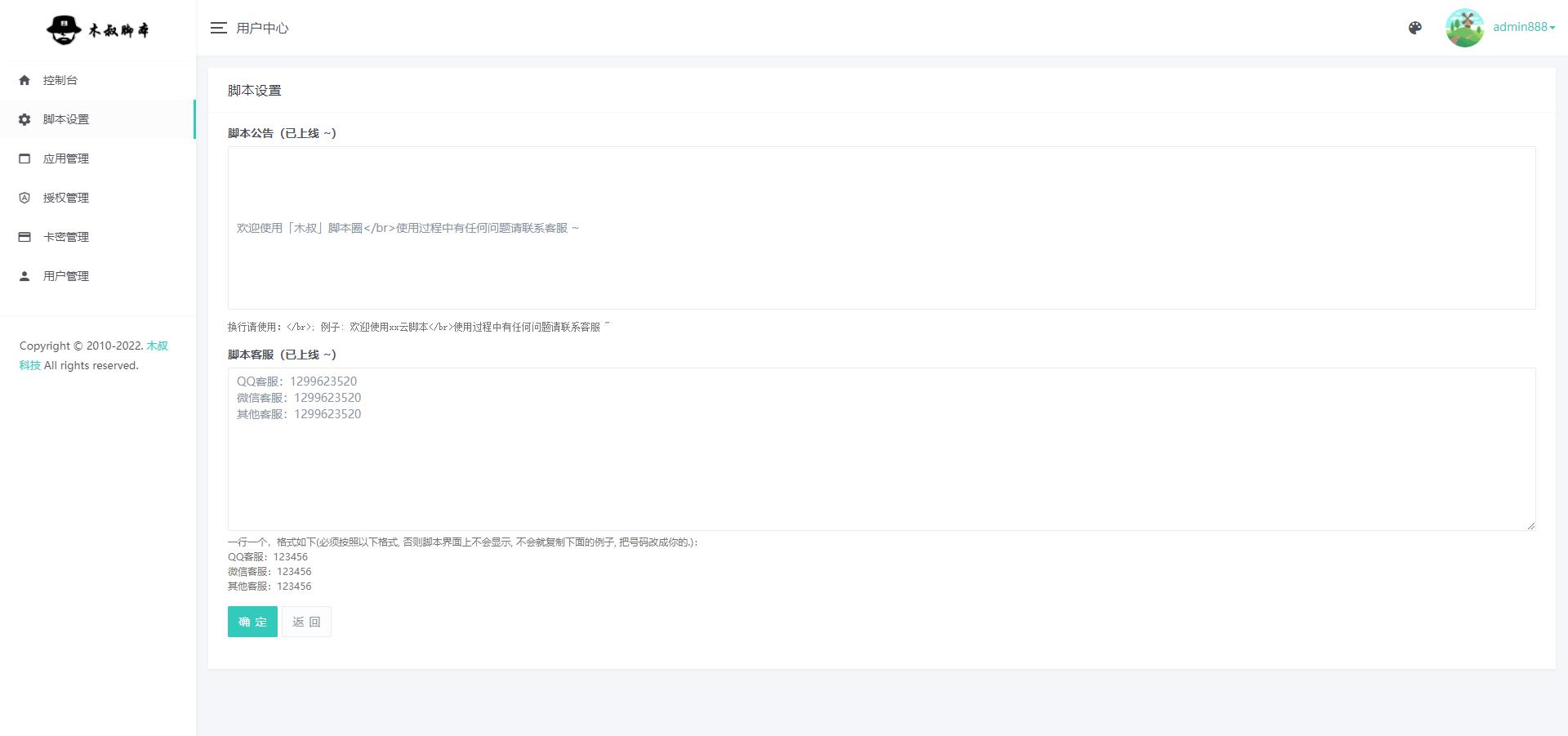Image resolution: width=1568 pixels, height=736 pixels.
Task: Click the 木叔脚本 logo
Action: click(98, 29)
